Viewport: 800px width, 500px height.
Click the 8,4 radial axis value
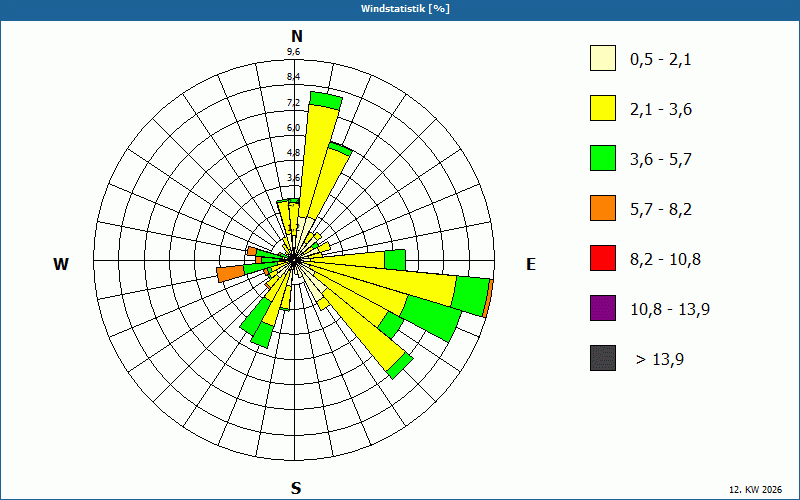pos(293,77)
